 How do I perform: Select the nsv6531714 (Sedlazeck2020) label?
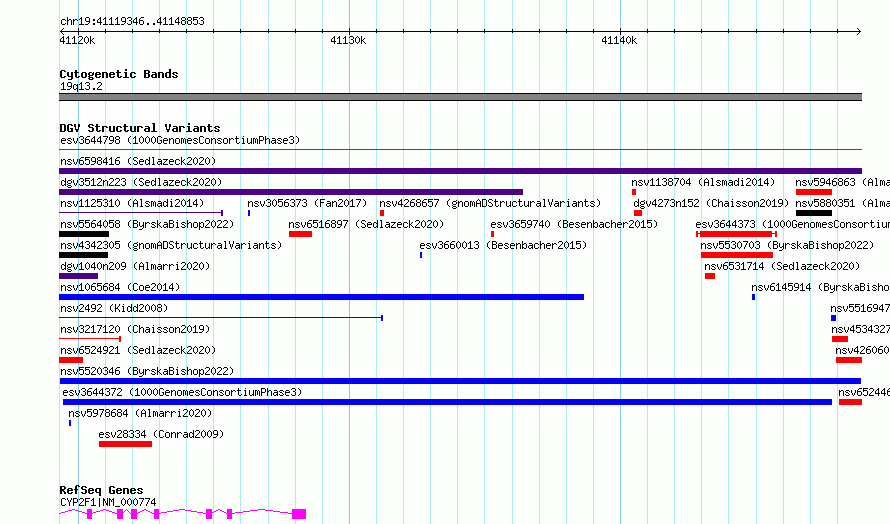click(x=782, y=266)
